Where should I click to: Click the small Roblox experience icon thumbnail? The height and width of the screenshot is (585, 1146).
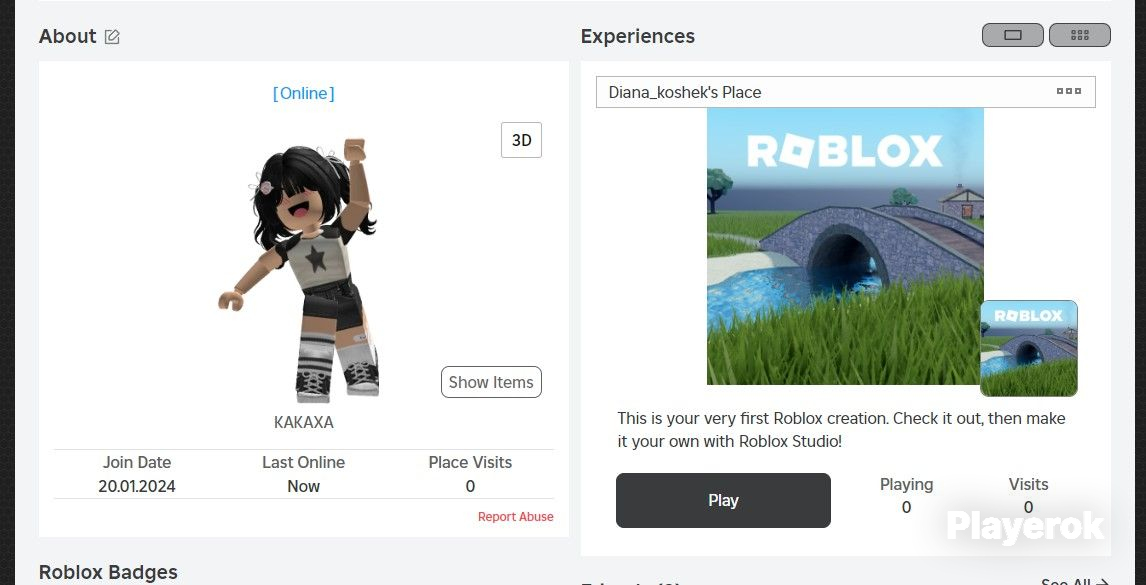point(1028,348)
